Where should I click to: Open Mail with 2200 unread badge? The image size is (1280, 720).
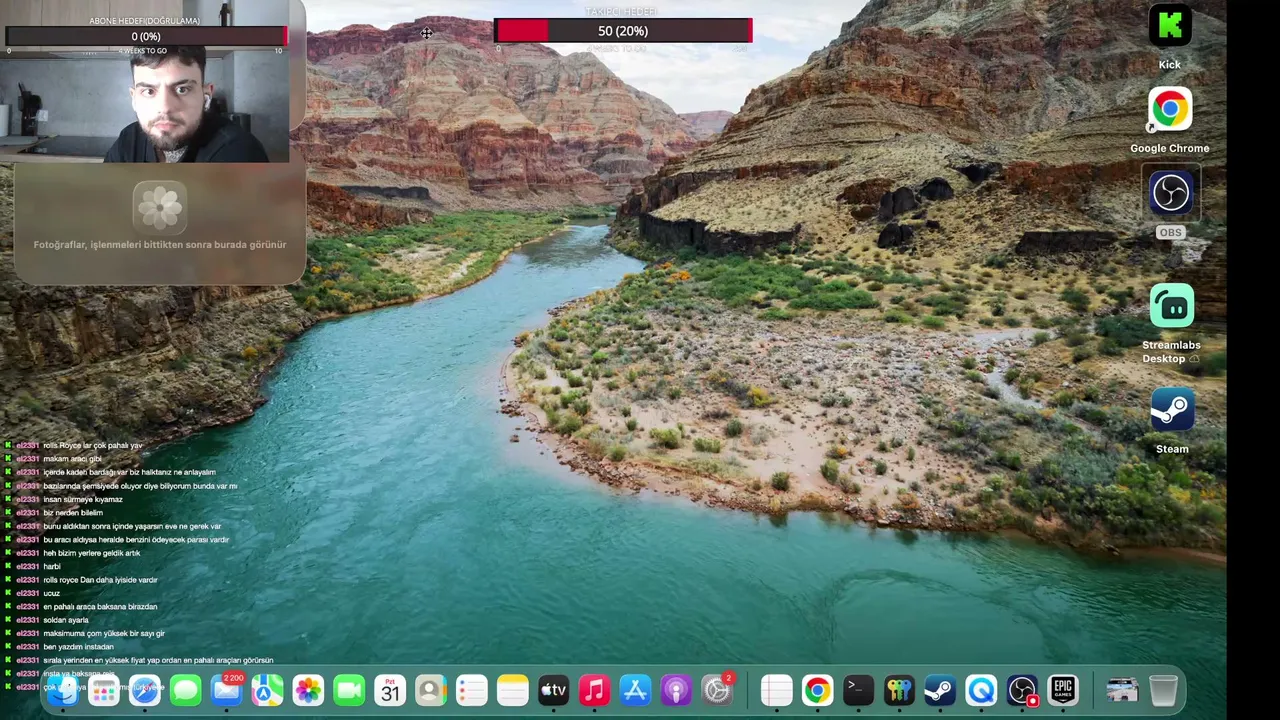(x=227, y=690)
